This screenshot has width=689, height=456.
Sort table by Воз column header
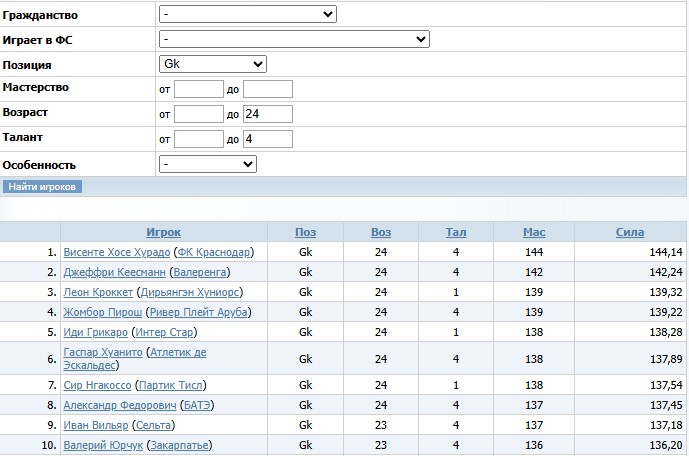(x=381, y=232)
